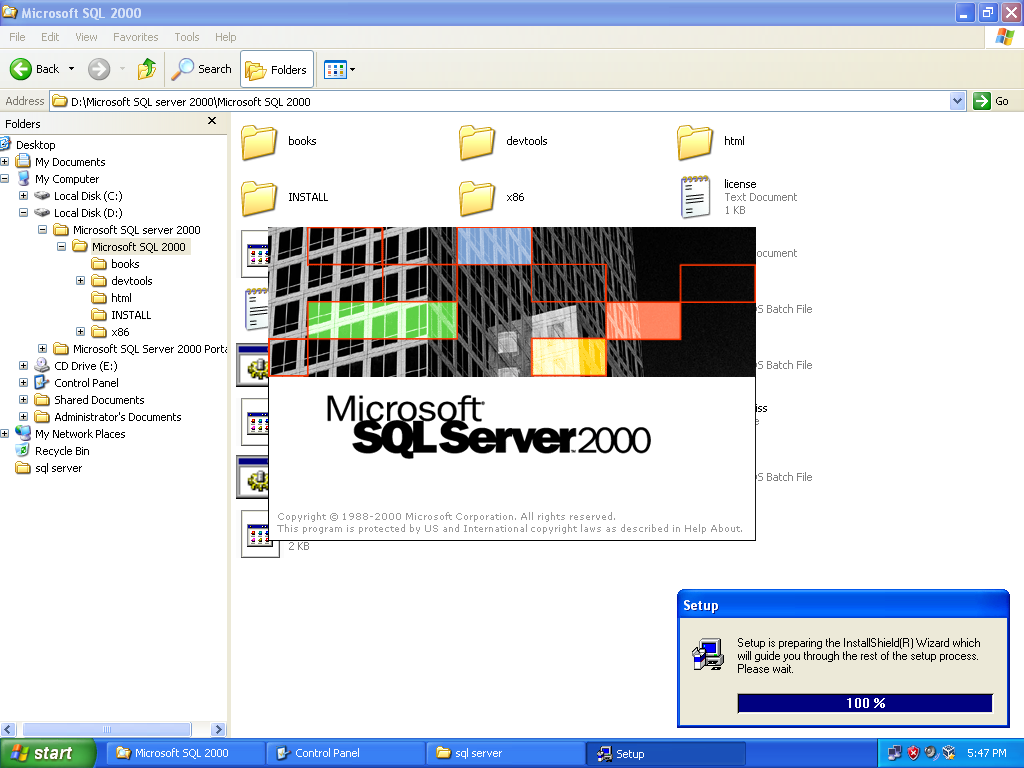Collapse Local Disk (D:) in the folder tree
Screen dimensions: 1024x768
click(x=23, y=212)
